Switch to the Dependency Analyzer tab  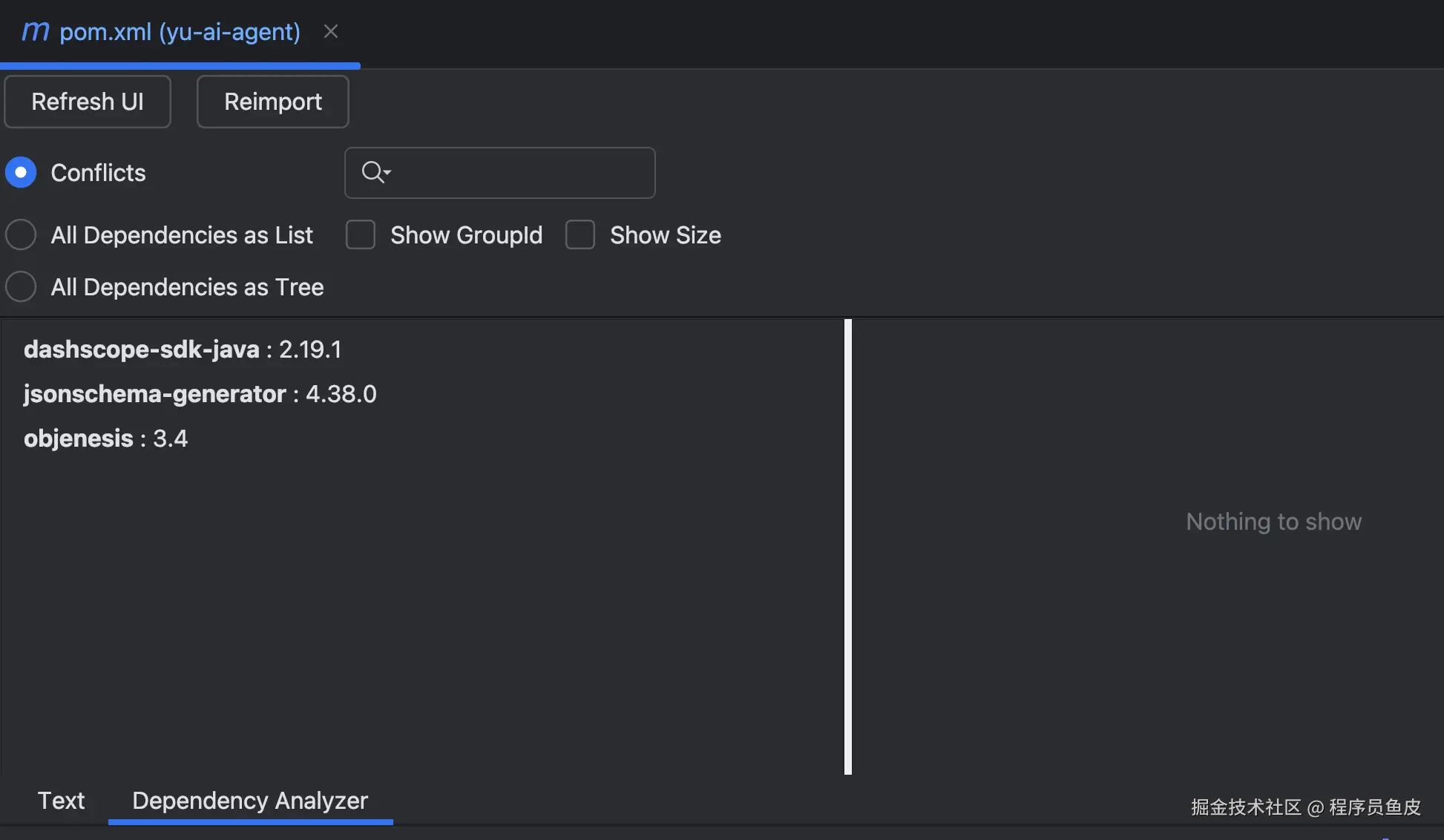pyautogui.click(x=250, y=801)
